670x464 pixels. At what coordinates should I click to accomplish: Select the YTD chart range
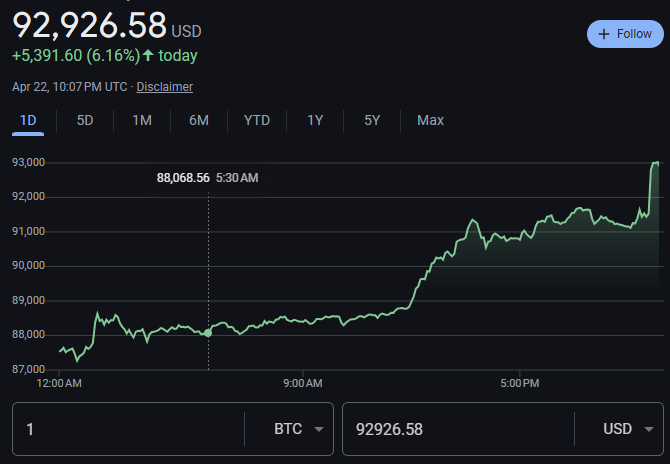(257, 120)
